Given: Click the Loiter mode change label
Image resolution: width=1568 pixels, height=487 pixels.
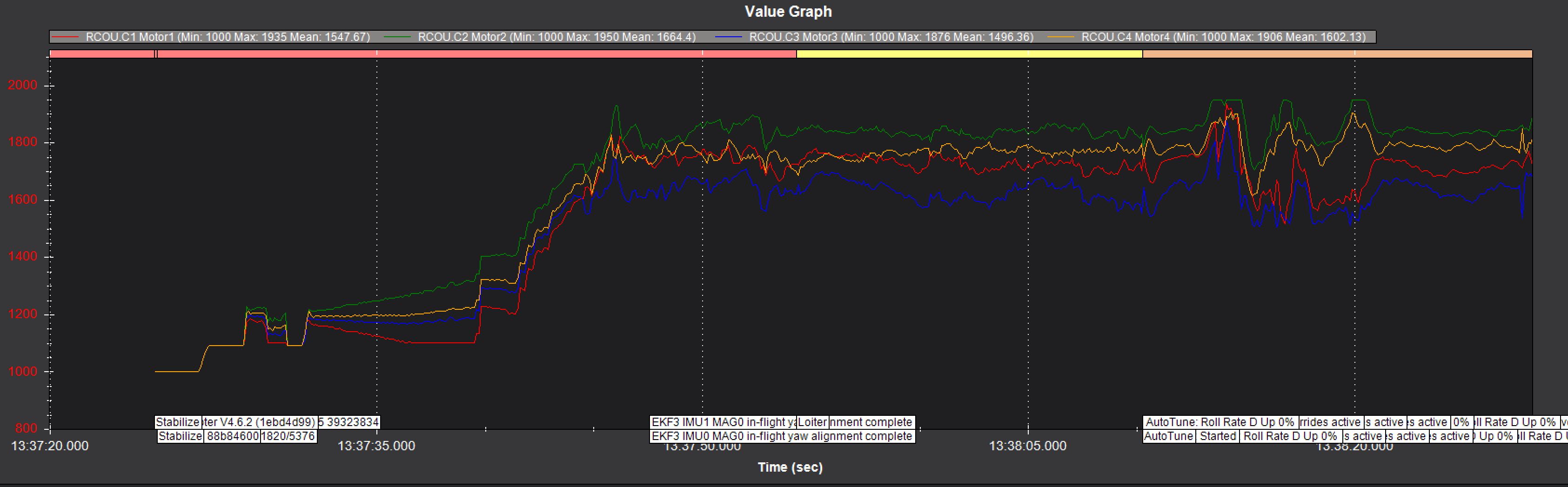Looking at the screenshot, I should pyautogui.click(x=812, y=422).
